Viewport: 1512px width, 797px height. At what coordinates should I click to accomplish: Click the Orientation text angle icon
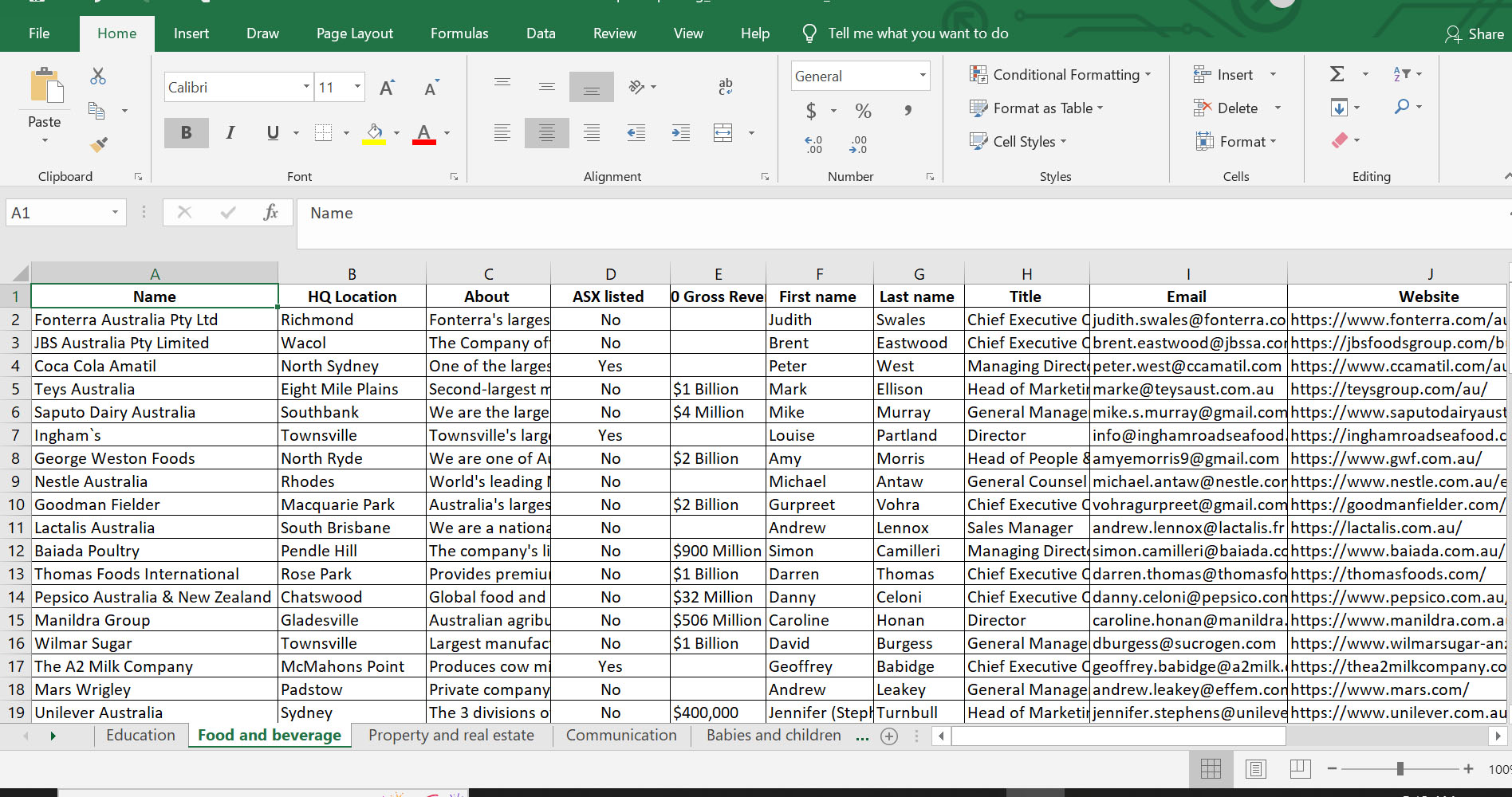(x=637, y=86)
